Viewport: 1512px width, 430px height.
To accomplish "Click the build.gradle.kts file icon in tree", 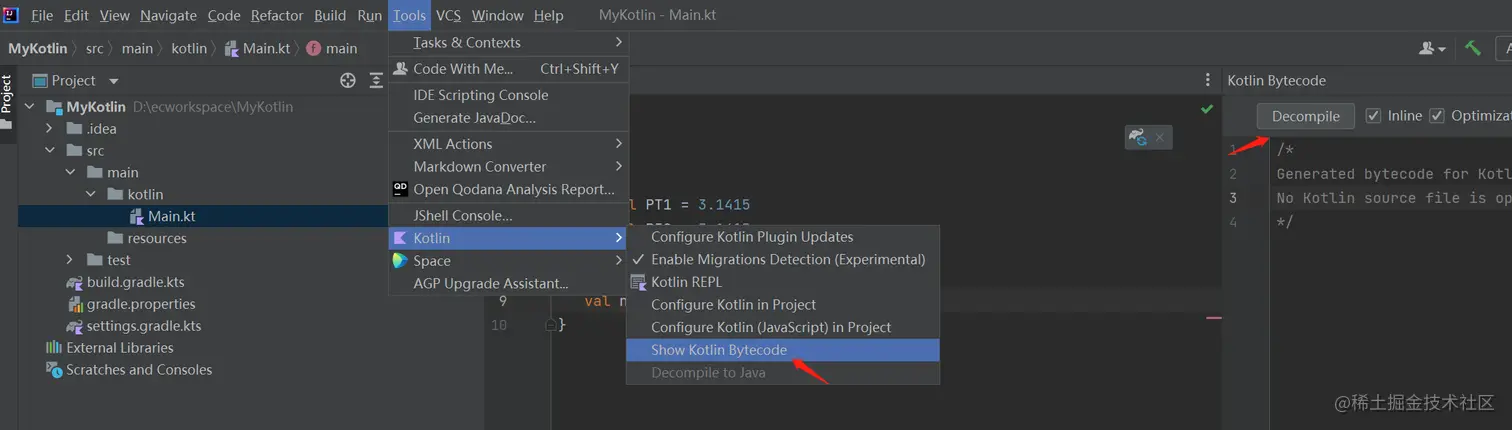I will click(75, 282).
